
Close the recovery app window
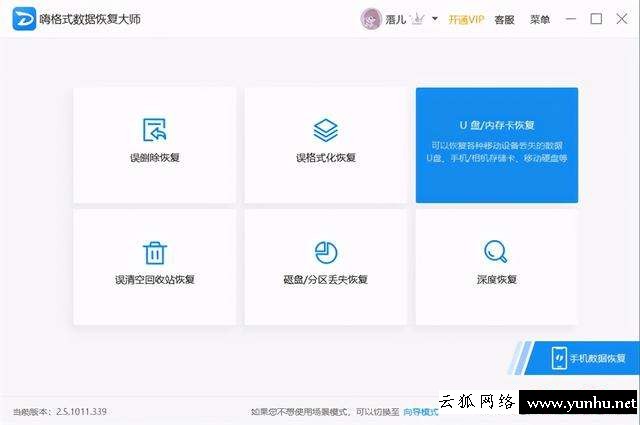[622, 19]
